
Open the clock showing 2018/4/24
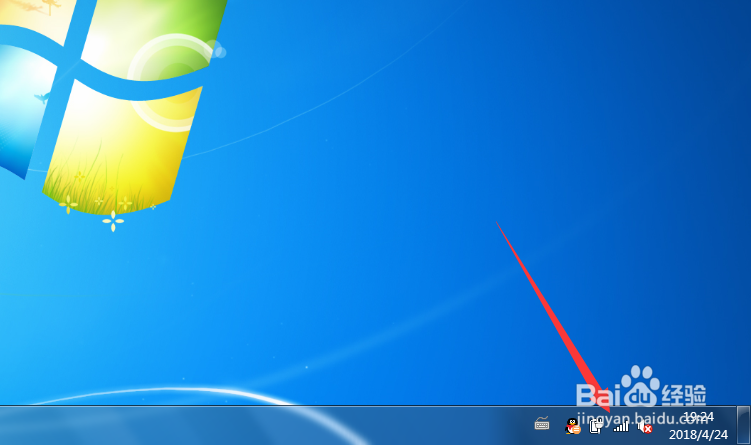(698, 426)
